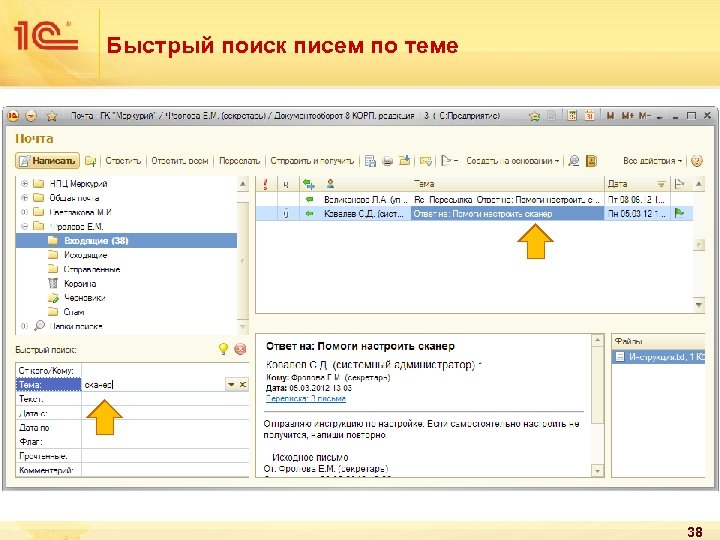The height and width of the screenshot is (540, 720).
Task: Select the letter from Великанова Л.А.
Action: click(474, 199)
